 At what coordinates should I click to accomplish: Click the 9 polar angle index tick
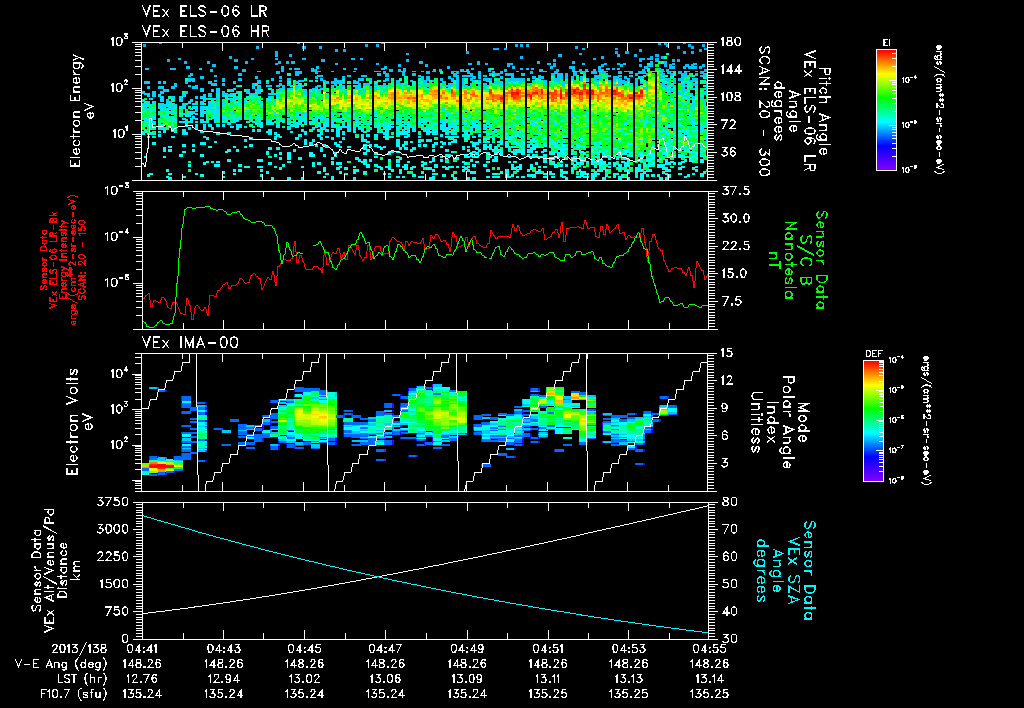click(723, 408)
